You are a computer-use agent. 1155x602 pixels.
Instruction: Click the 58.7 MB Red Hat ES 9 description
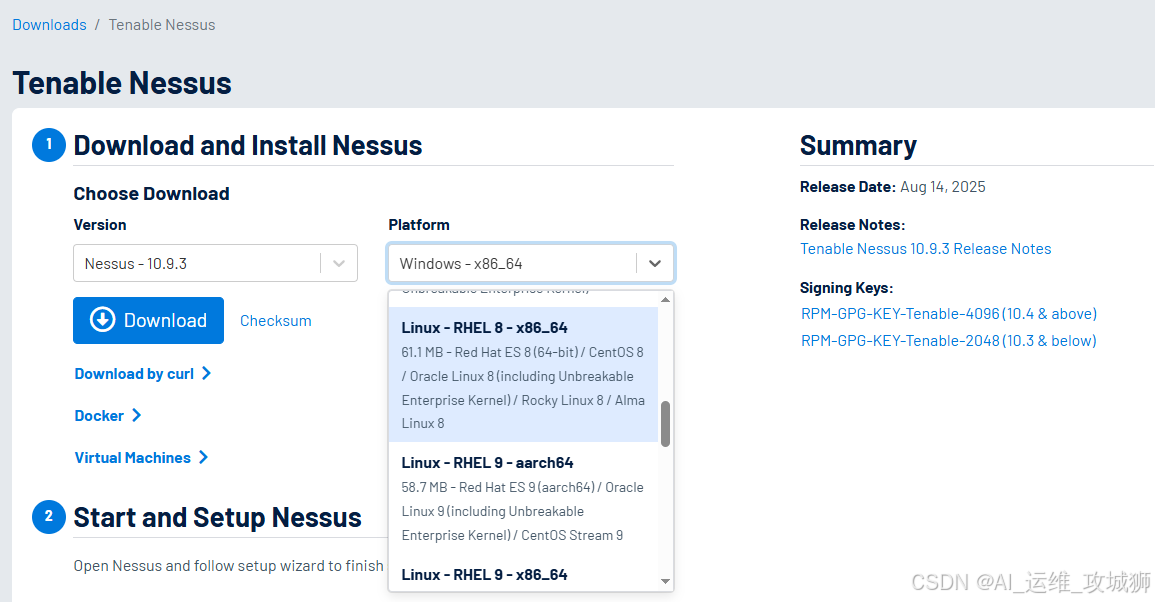pyautogui.click(x=523, y=511)
